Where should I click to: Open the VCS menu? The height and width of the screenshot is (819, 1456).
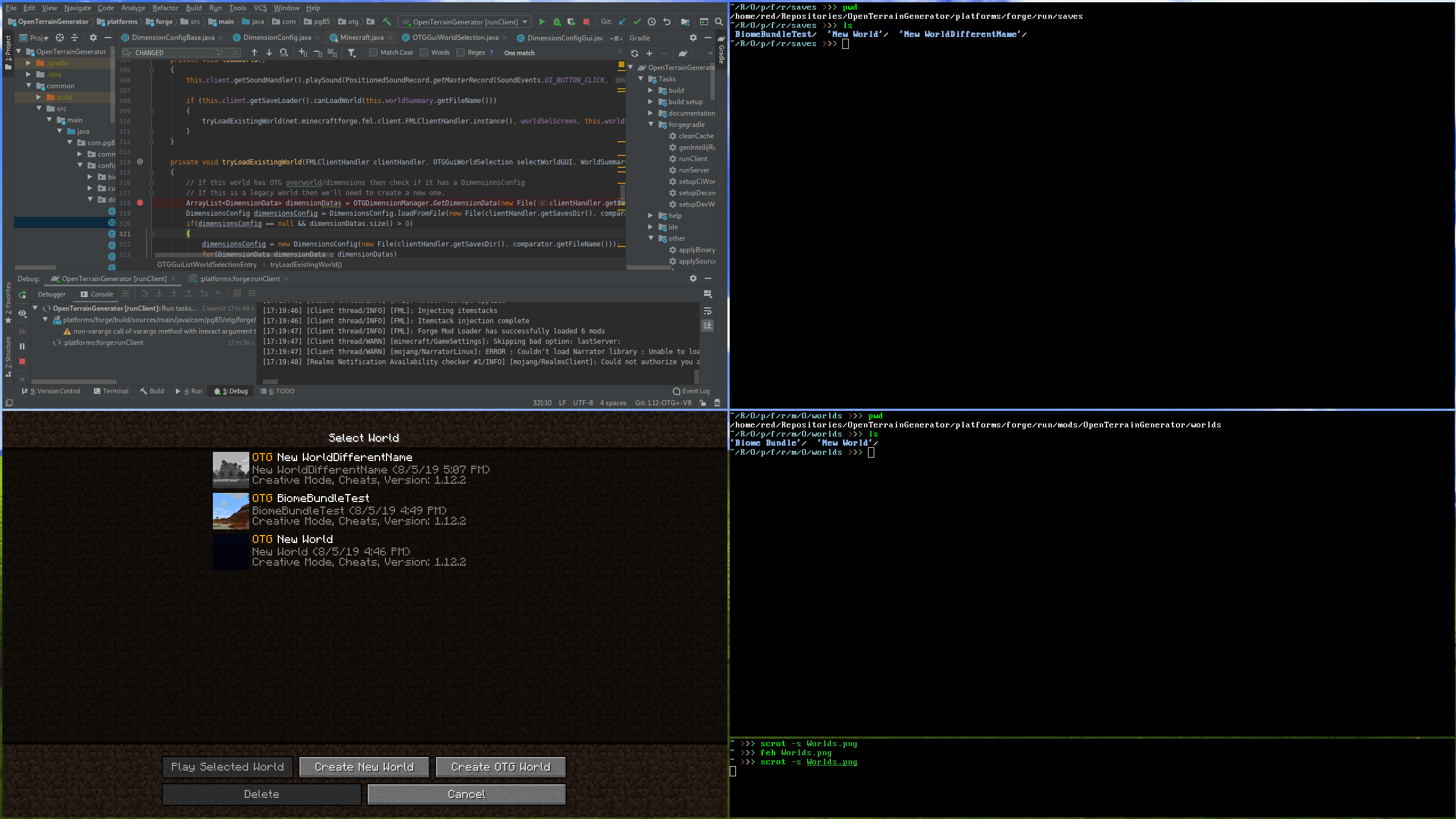(260, 7)
